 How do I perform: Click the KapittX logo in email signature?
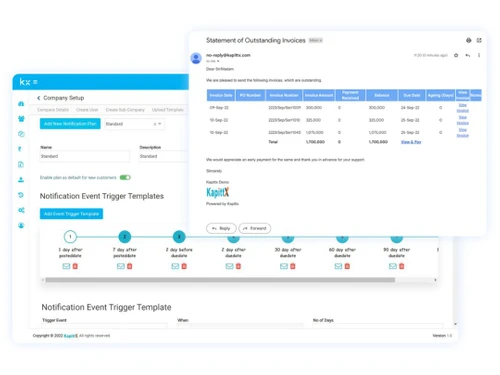(x=218, y=192)
